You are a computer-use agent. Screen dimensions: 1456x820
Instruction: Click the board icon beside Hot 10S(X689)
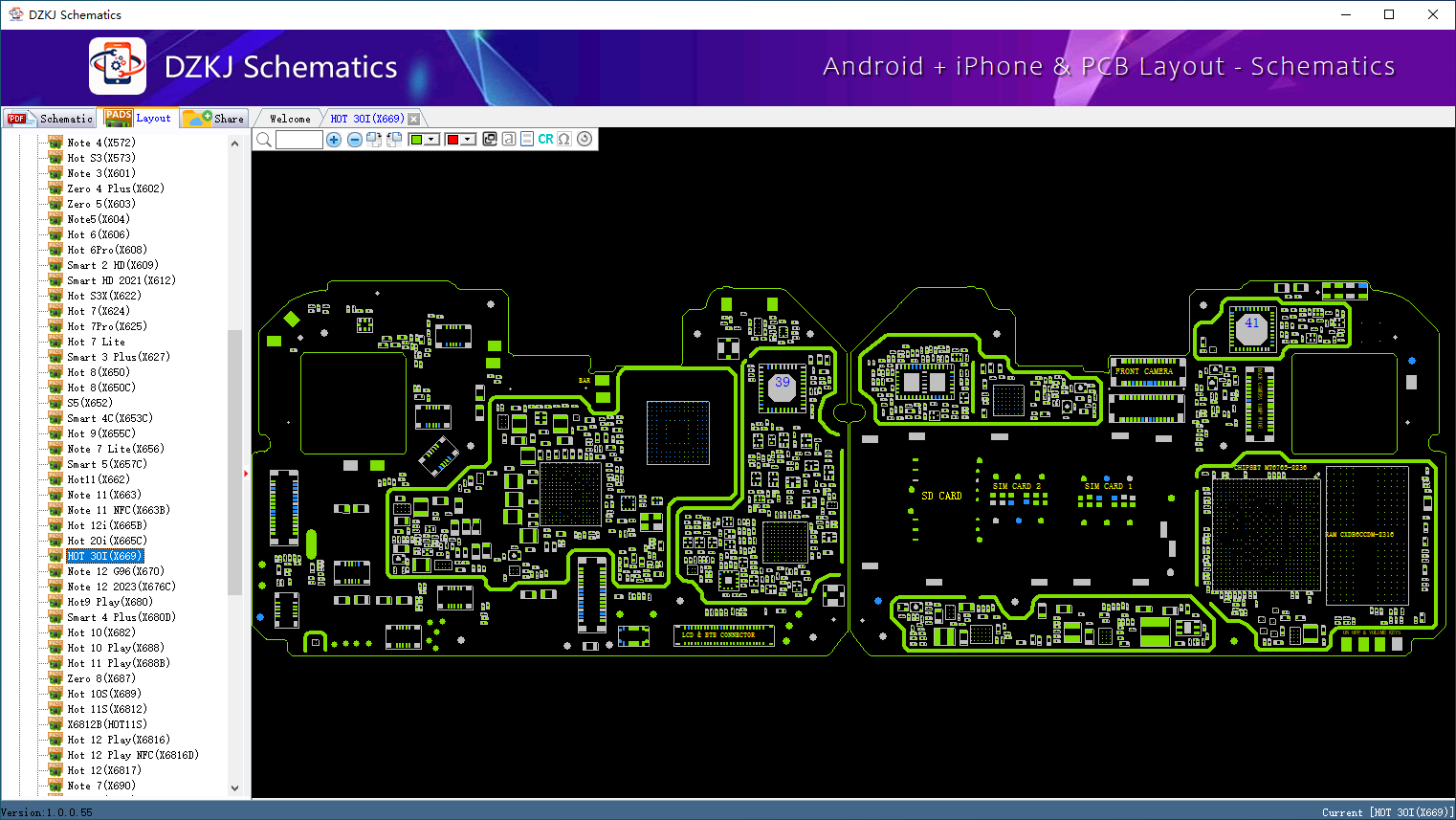(x=55, y=694)
